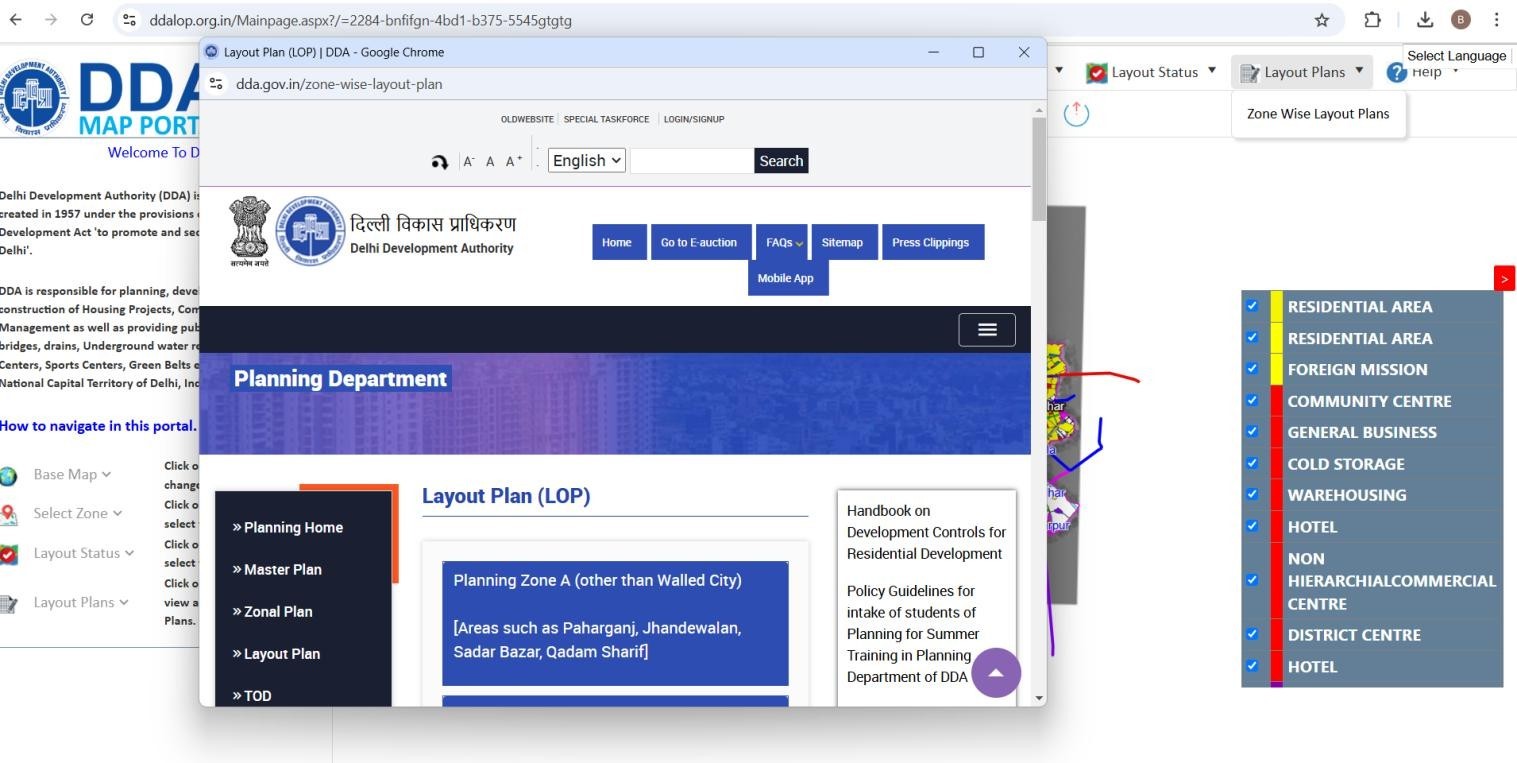
Task: Click the Layout Status icon in top toolbar
Action: 1097,72
